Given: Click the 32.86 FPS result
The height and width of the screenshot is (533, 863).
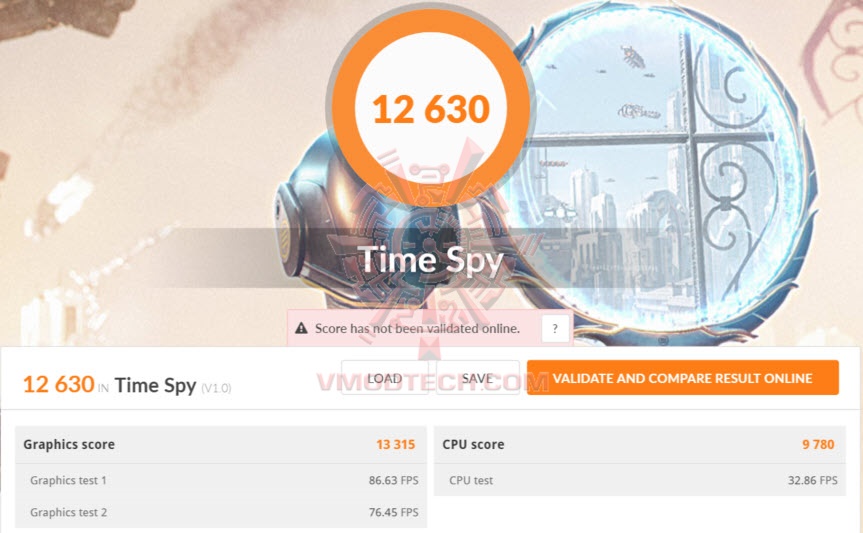Looking at the screenshot, I should point(813,480).
